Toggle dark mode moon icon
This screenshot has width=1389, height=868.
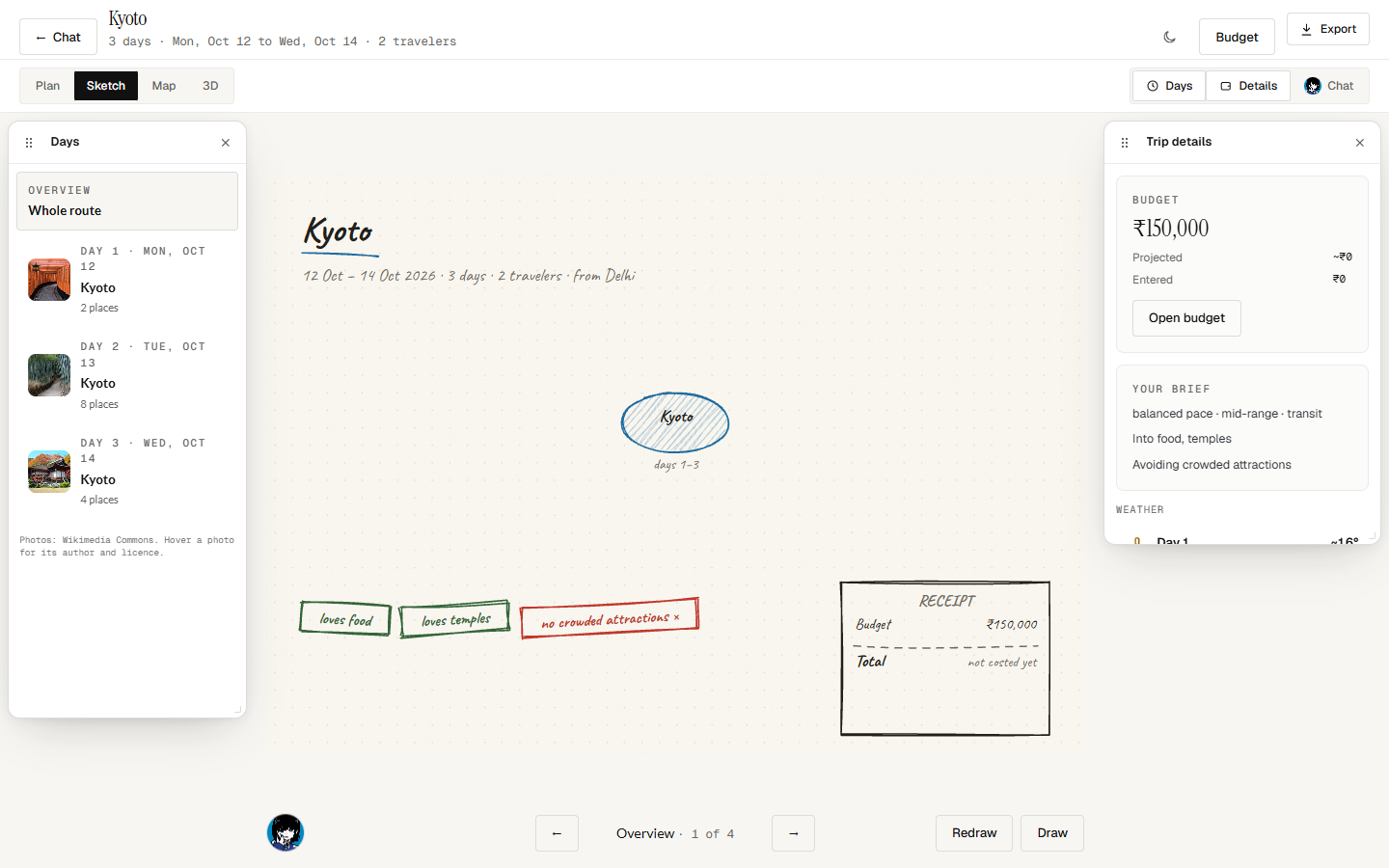click(1170, 37)
